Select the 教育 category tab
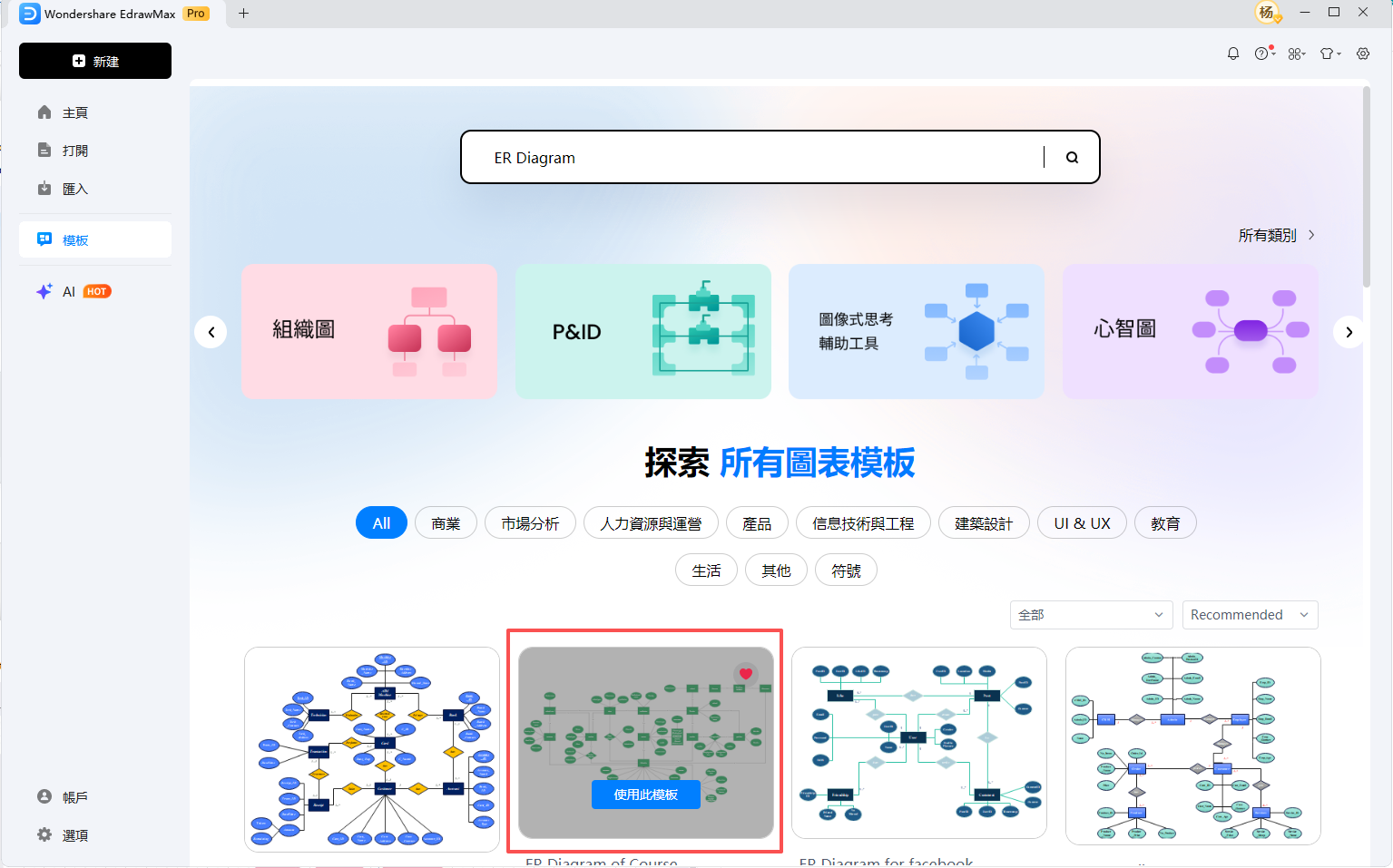 [x=1165, y=522]
